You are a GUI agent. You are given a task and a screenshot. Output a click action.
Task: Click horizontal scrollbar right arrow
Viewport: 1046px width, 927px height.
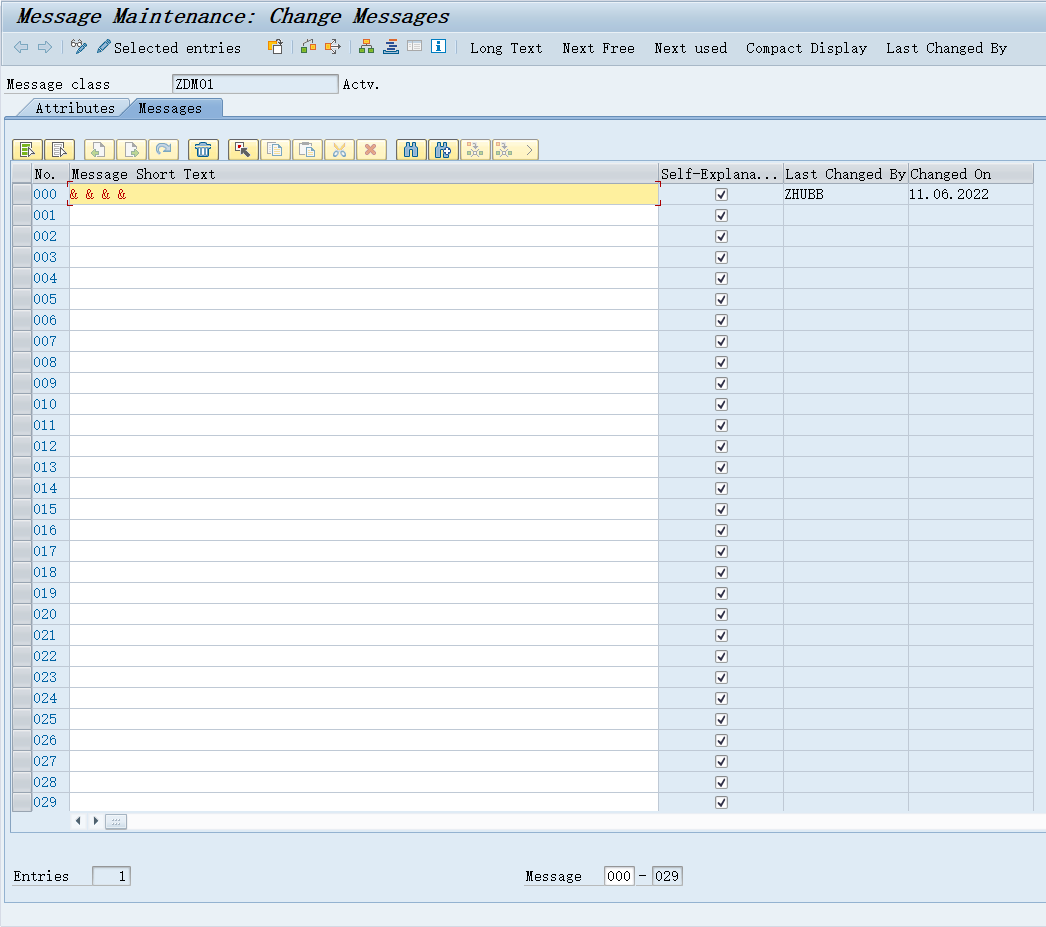pos(96,821)
